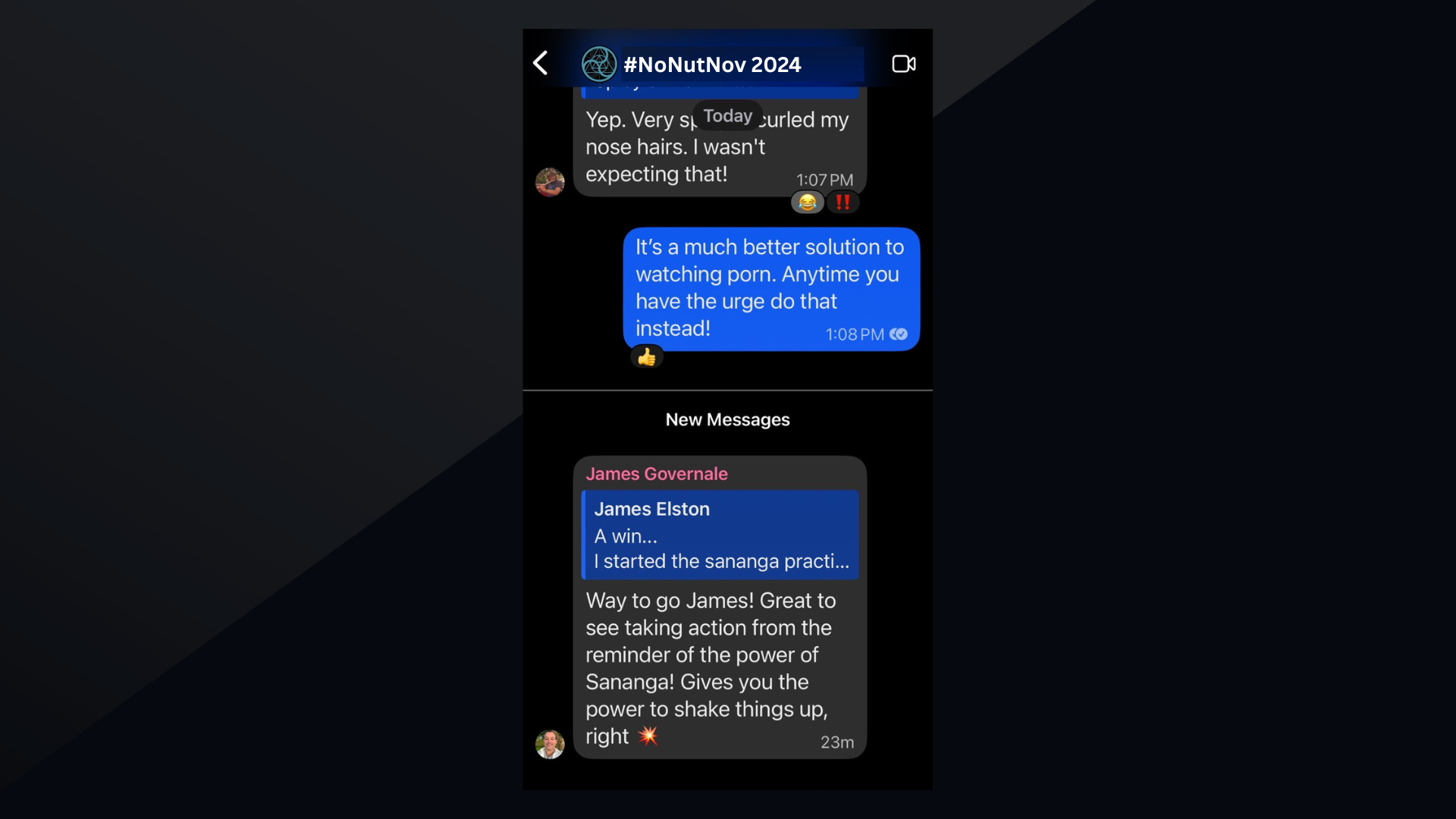
Task: Tap the laughing emoji reaction
Action: (x=808, y=202)
